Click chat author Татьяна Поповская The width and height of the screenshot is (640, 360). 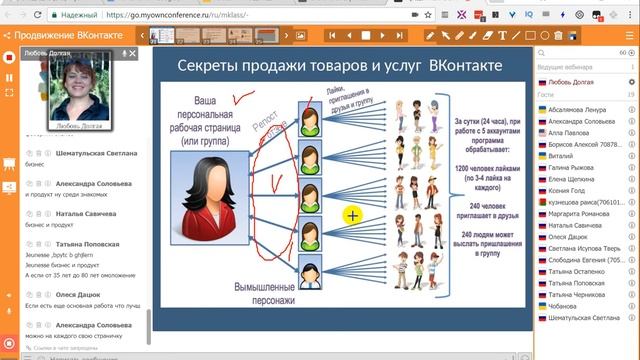click(x=87, y=244)
